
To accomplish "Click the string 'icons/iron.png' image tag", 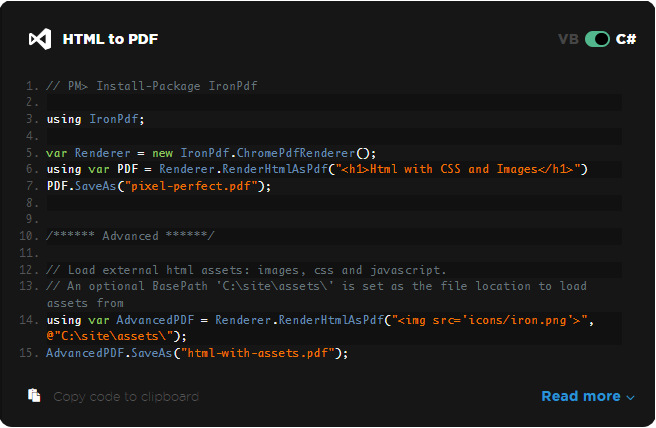I will [489, 320].
